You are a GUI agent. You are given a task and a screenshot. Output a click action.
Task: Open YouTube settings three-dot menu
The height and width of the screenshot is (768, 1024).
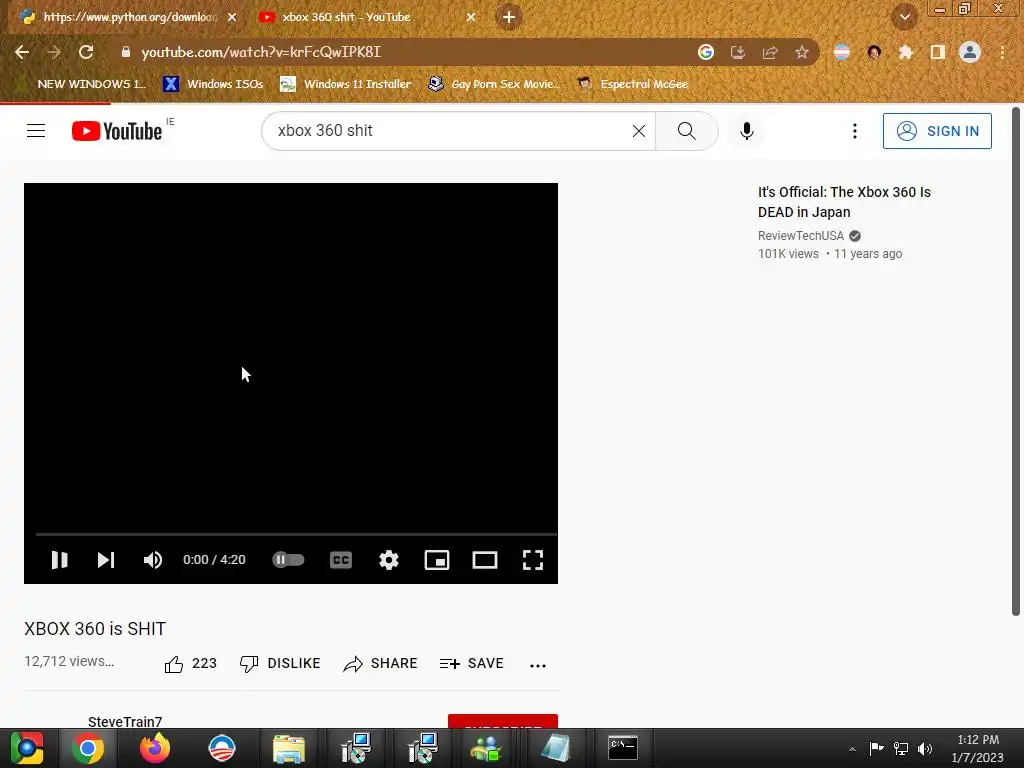point(854,131)
